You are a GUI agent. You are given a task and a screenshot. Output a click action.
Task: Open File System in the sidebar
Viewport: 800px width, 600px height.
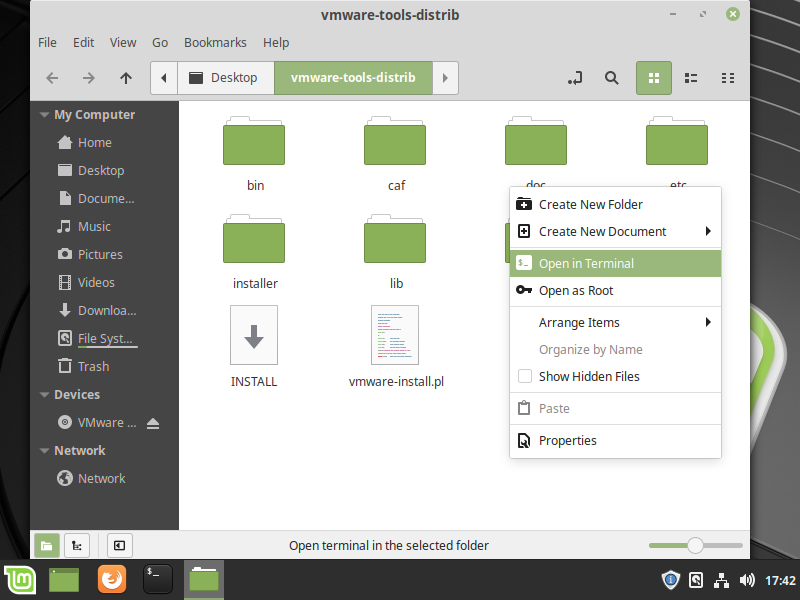click(104, 338)
